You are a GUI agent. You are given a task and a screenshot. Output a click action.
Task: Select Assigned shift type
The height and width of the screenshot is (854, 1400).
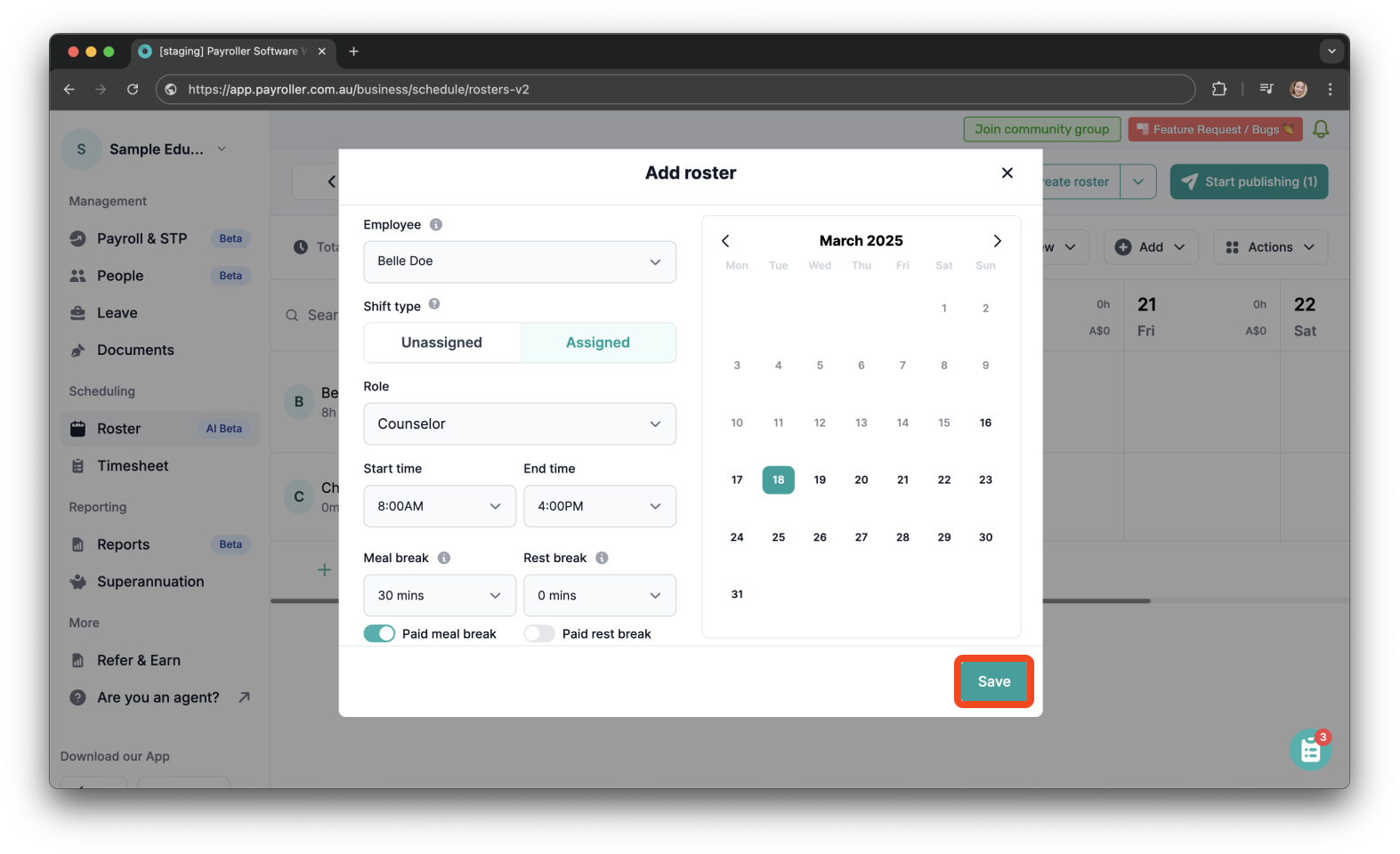tap(598, 342)
